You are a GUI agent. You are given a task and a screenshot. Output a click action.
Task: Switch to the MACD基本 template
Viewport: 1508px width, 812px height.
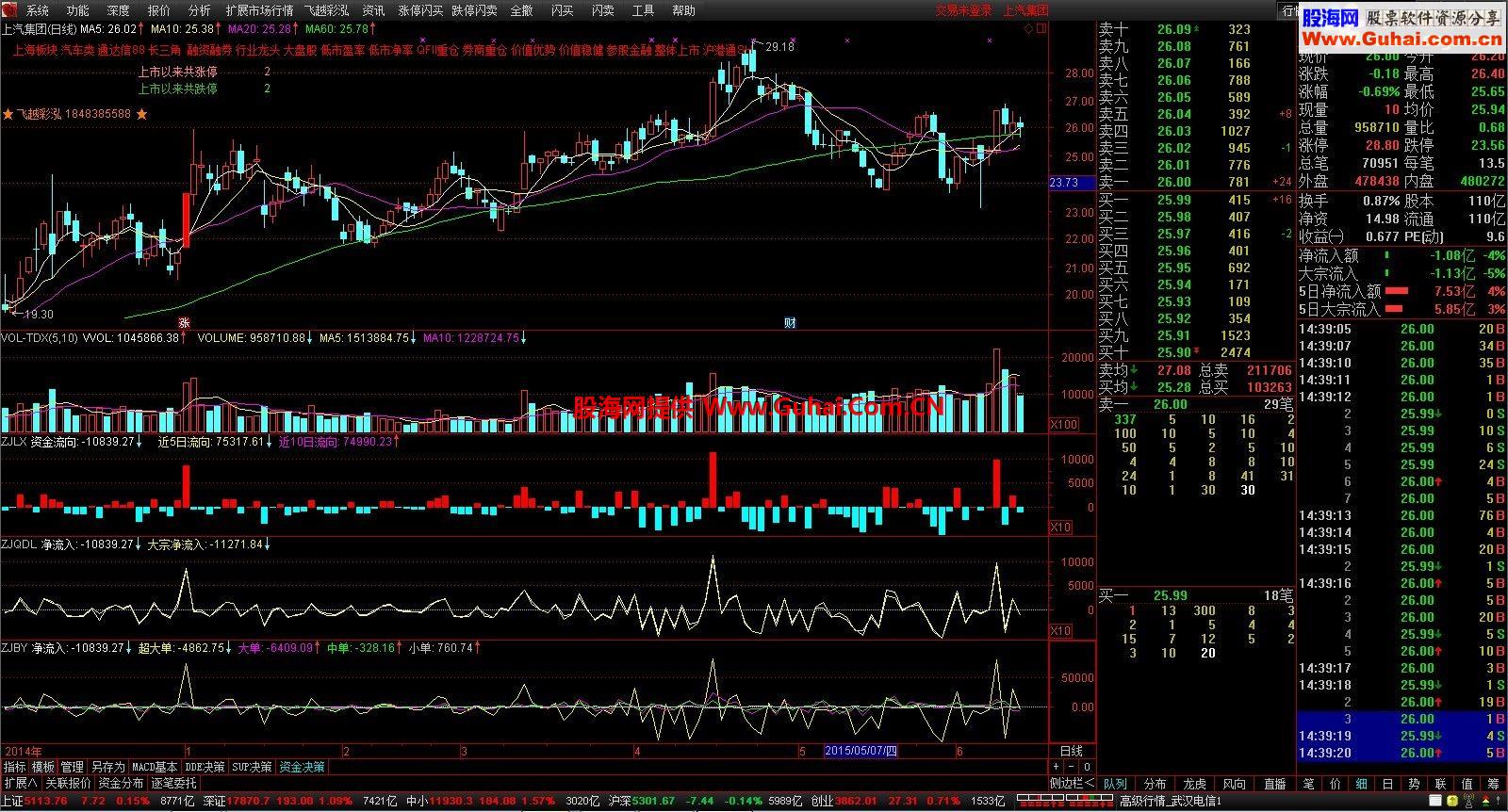click(x=155, y=767)
